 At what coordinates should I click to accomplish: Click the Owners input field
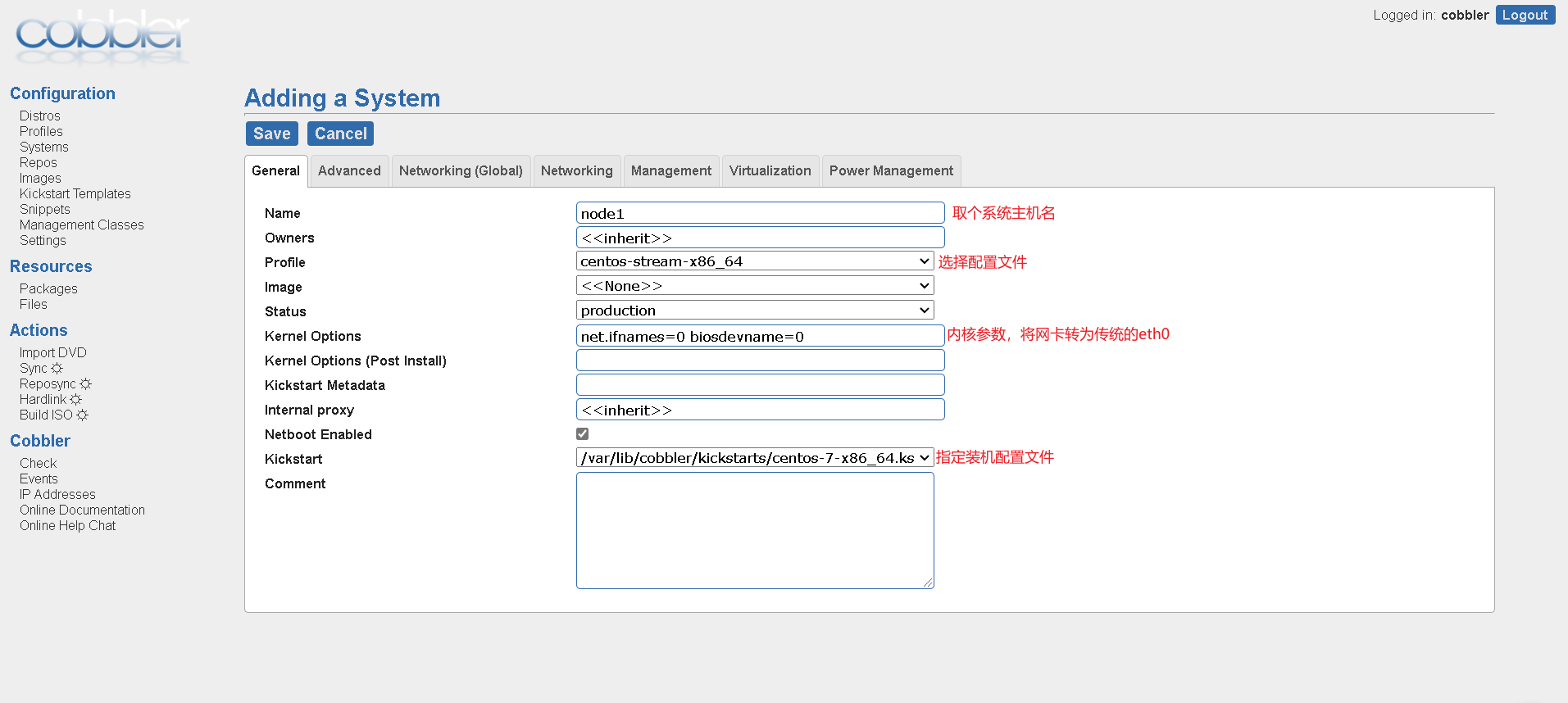click(761, 238)
